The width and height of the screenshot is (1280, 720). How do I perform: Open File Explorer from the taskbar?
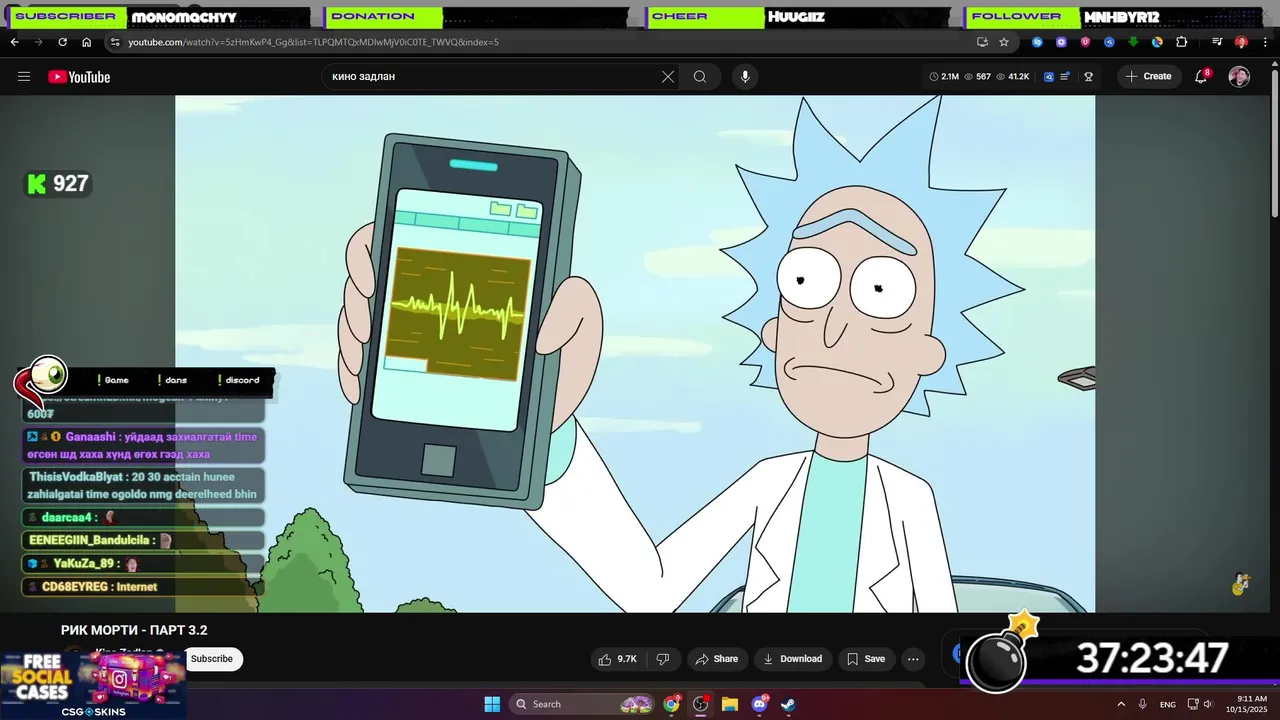[730, 704]
